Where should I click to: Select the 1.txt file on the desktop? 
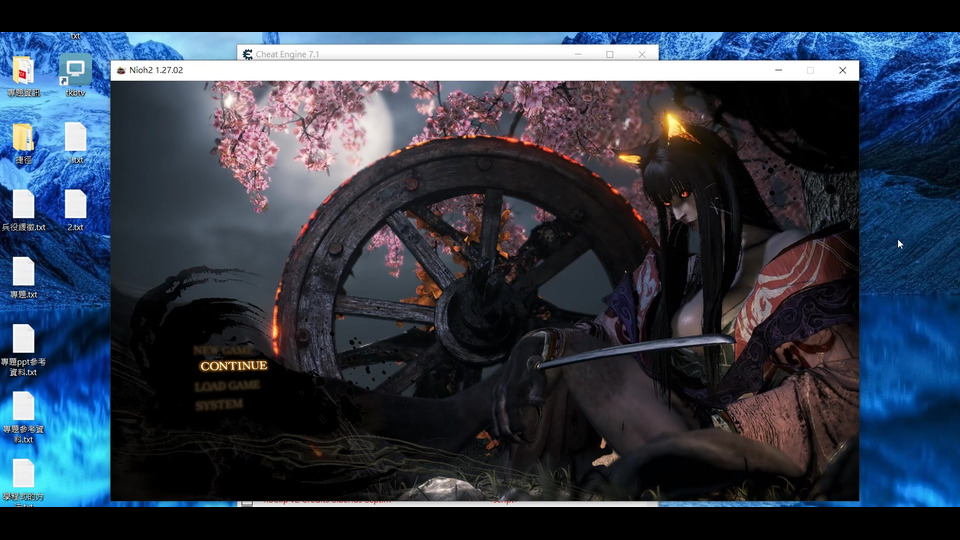pos(75,143)
